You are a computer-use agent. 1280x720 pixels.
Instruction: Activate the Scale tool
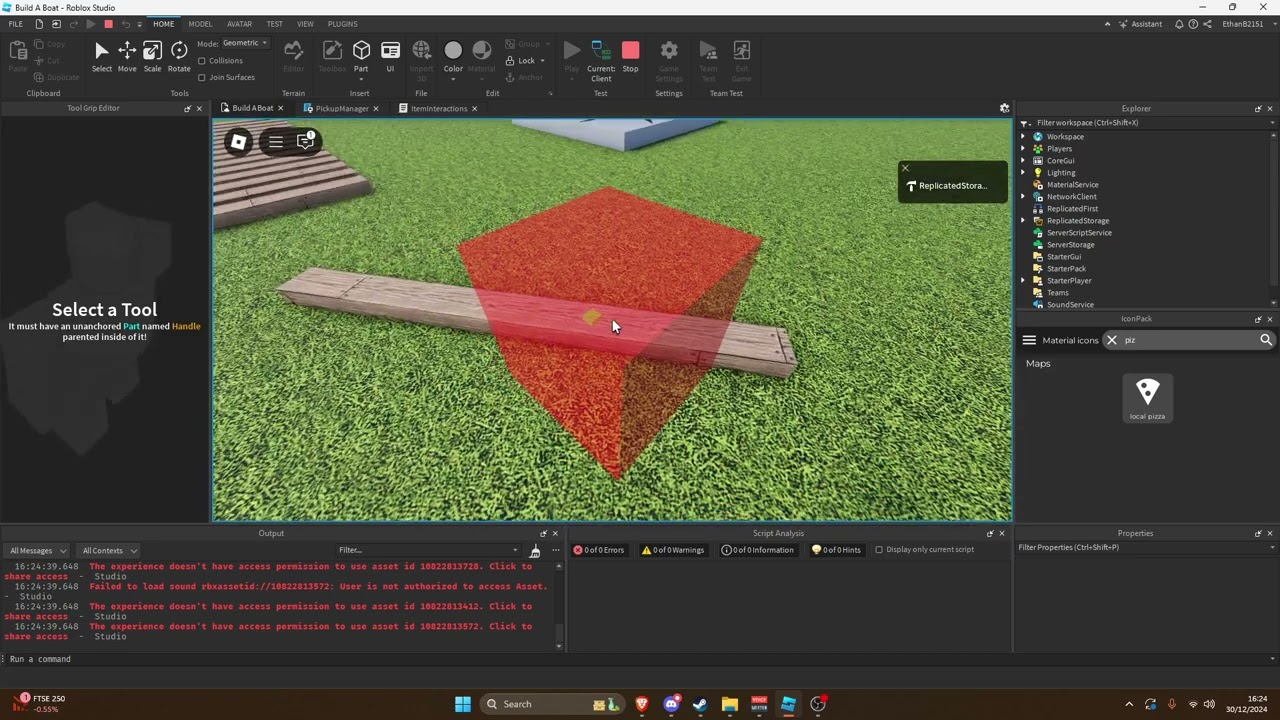tap(152, 56)
